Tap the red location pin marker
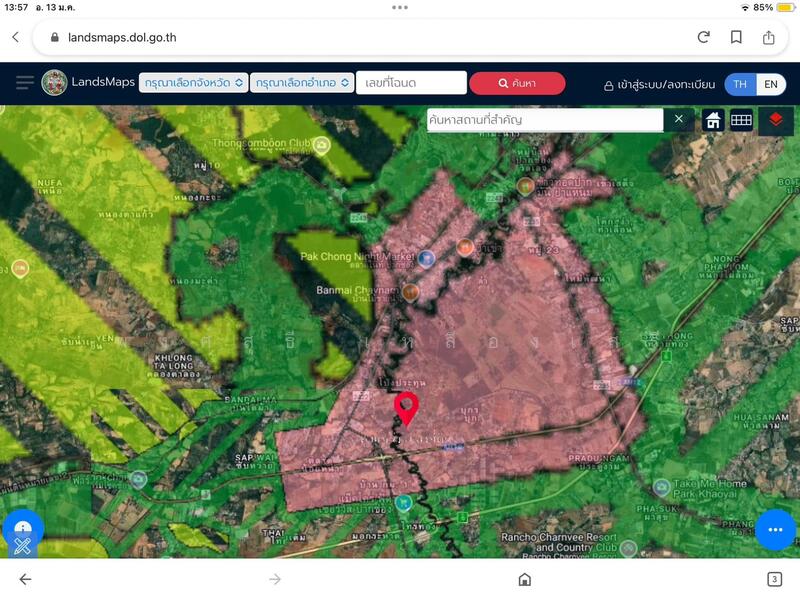The width and height of the screenshot is (800, 600). pyautogui.click(x=406, y=408)
